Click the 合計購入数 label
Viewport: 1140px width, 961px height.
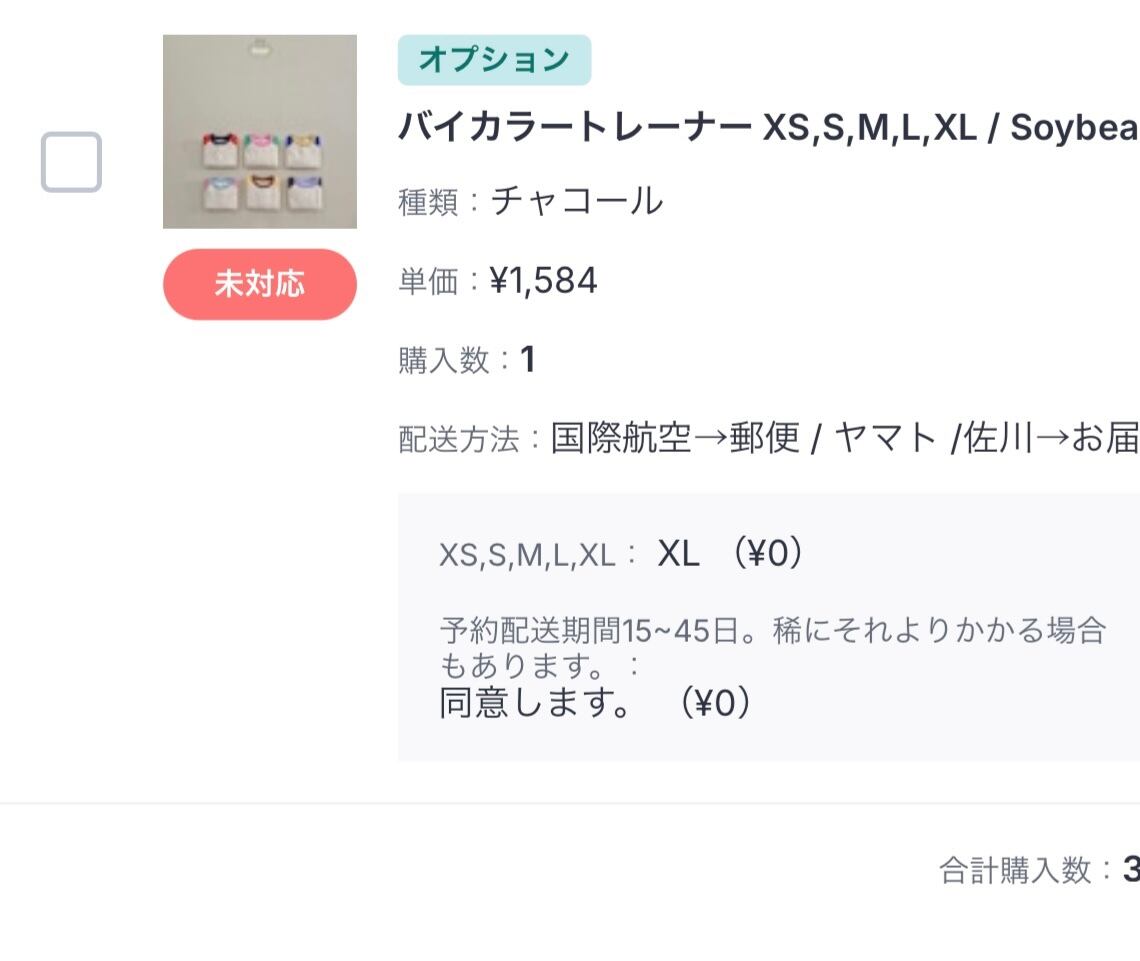pyautogui.click(x=1015, y=871)
